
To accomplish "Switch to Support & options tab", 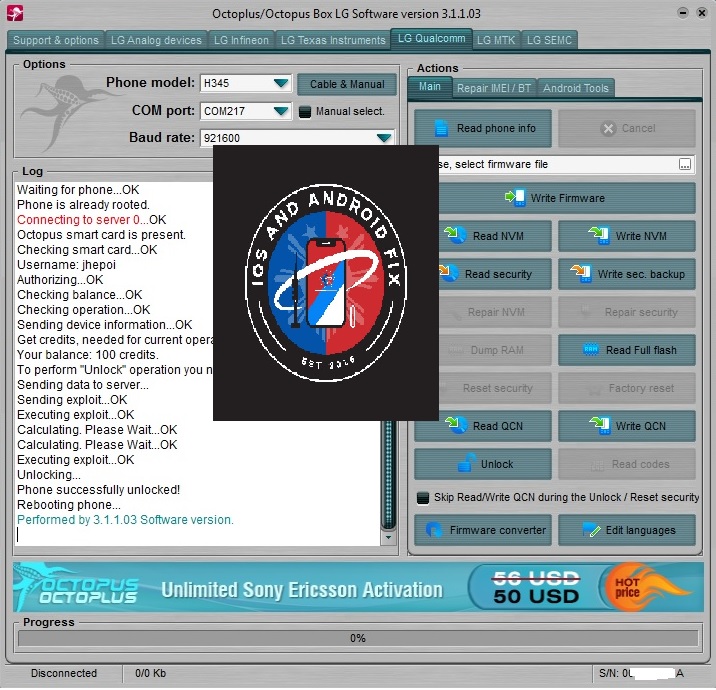I will pyautogui.click(x=56, y=40).
